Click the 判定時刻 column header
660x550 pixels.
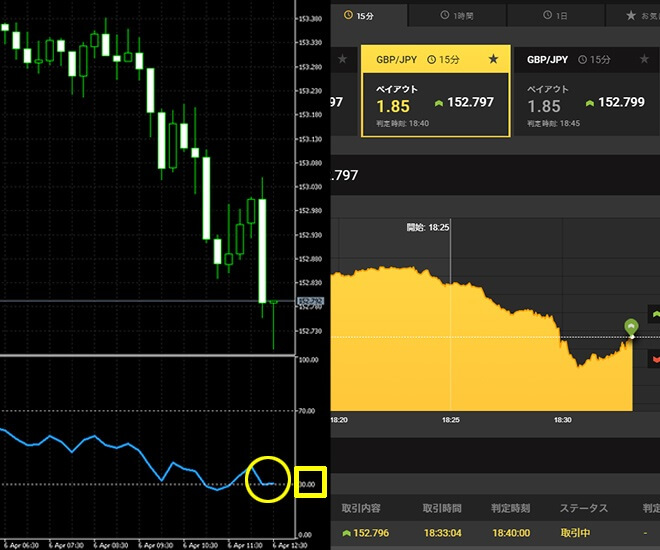point(511,508)
